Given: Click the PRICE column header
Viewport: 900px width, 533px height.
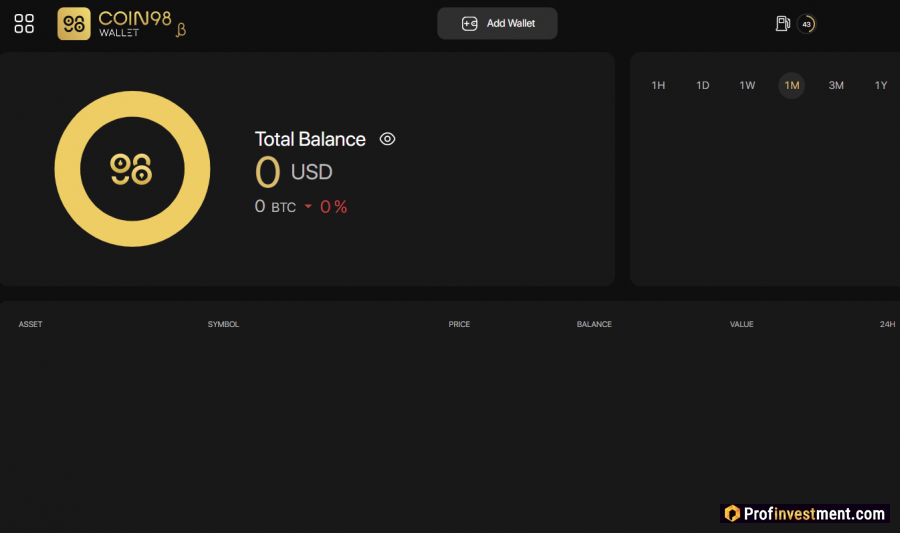Looking at the screenshot, I should click(x=459, y=324).
